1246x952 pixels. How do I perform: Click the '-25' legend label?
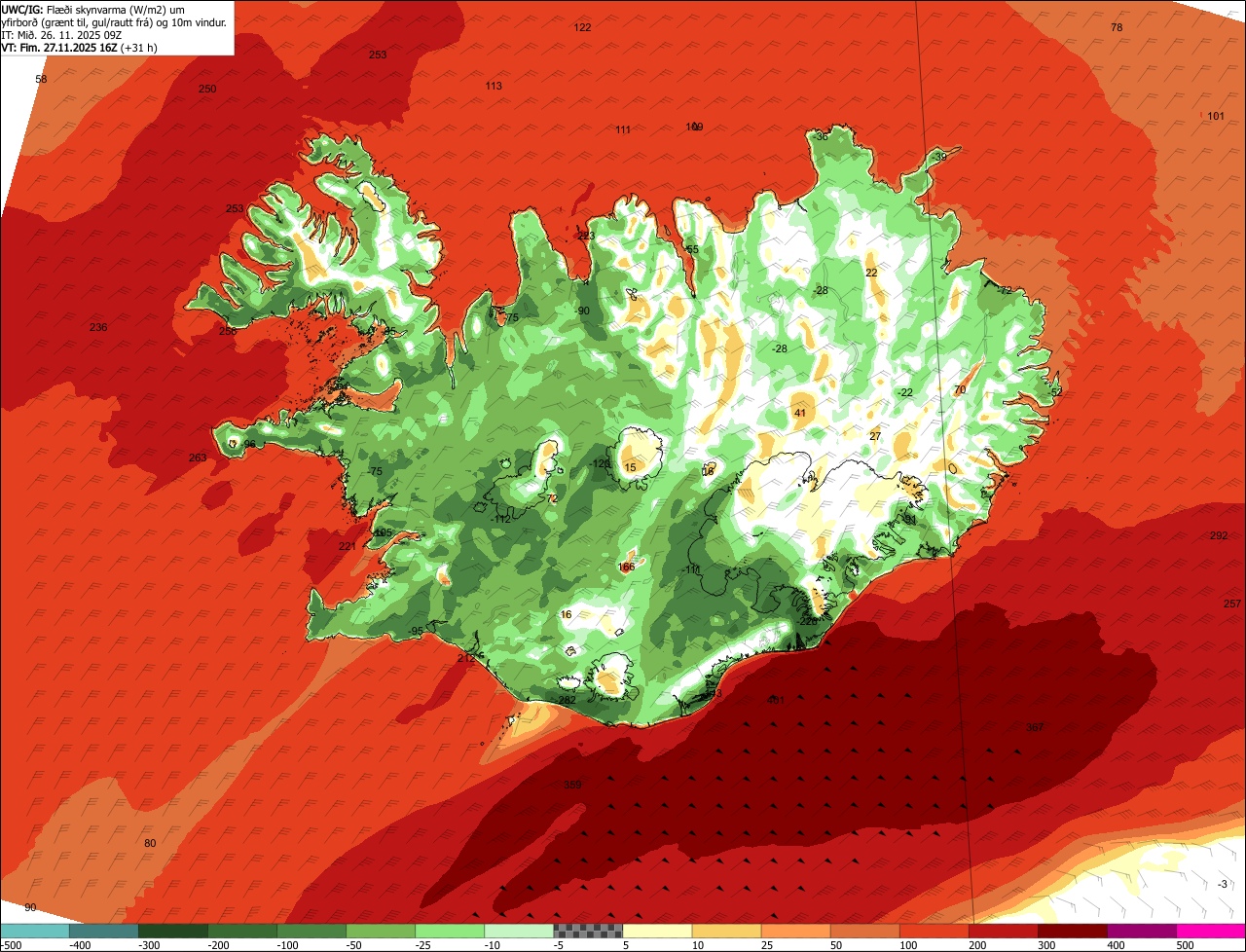click(x=424, y=945)
